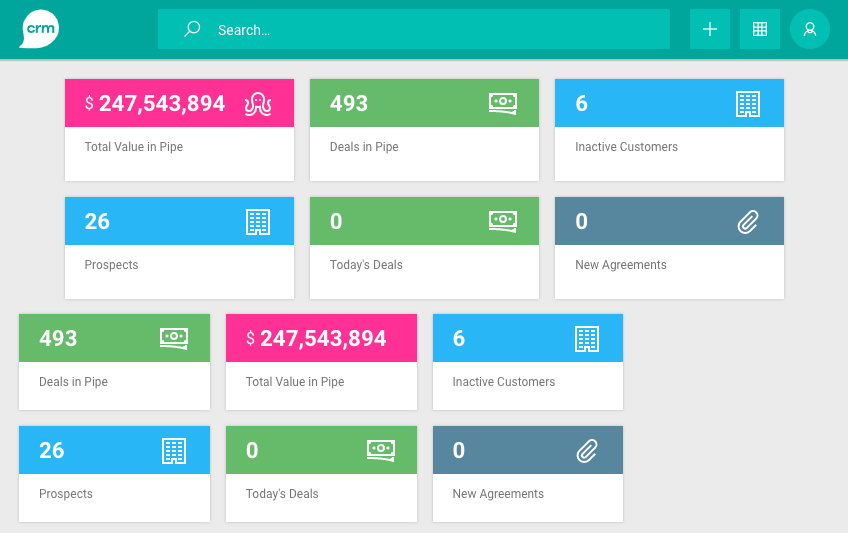
Task: Click the crm speech-bubble logo
Action: coord(39,29)
